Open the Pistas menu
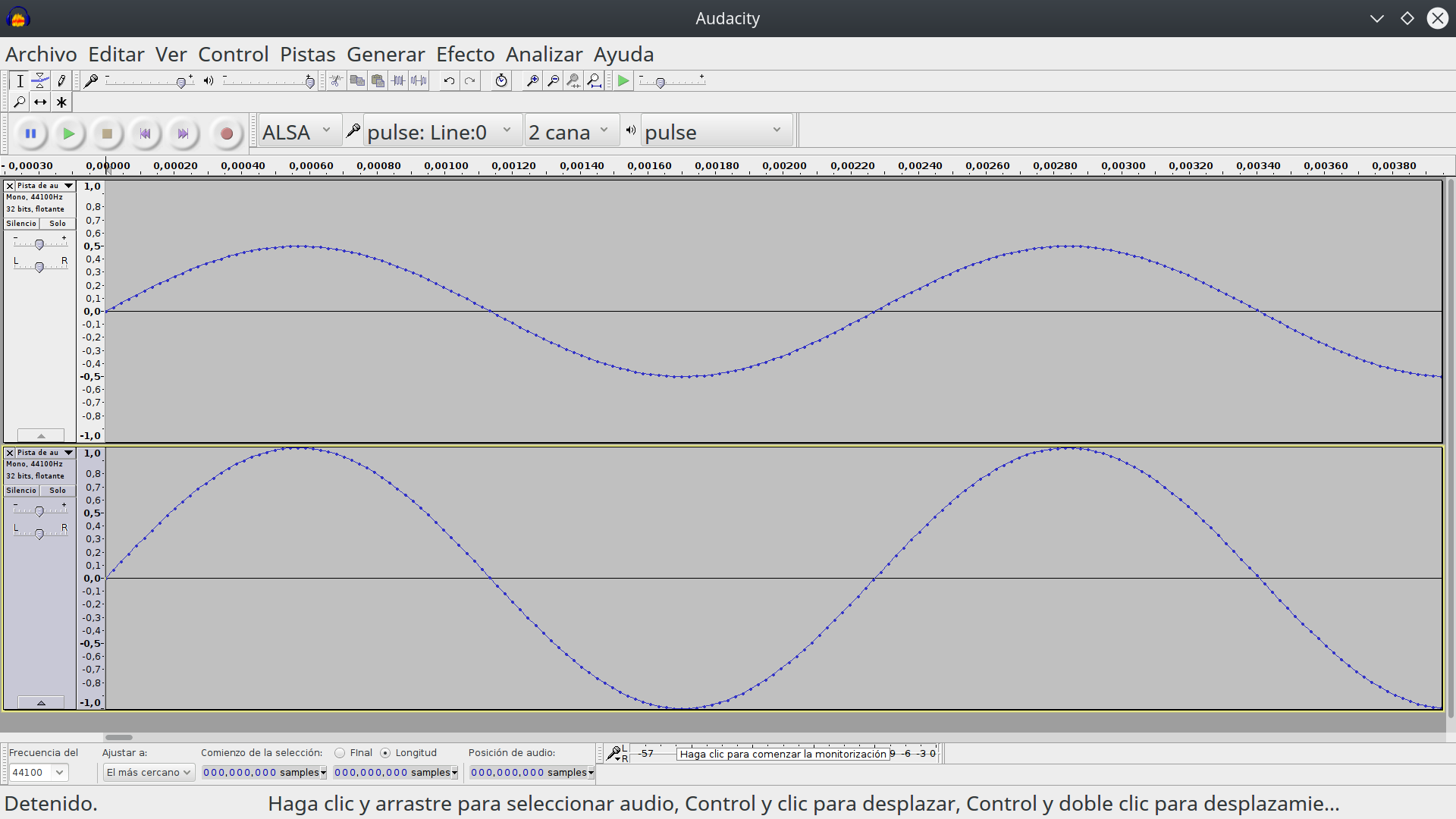 (x=308, y=55)
